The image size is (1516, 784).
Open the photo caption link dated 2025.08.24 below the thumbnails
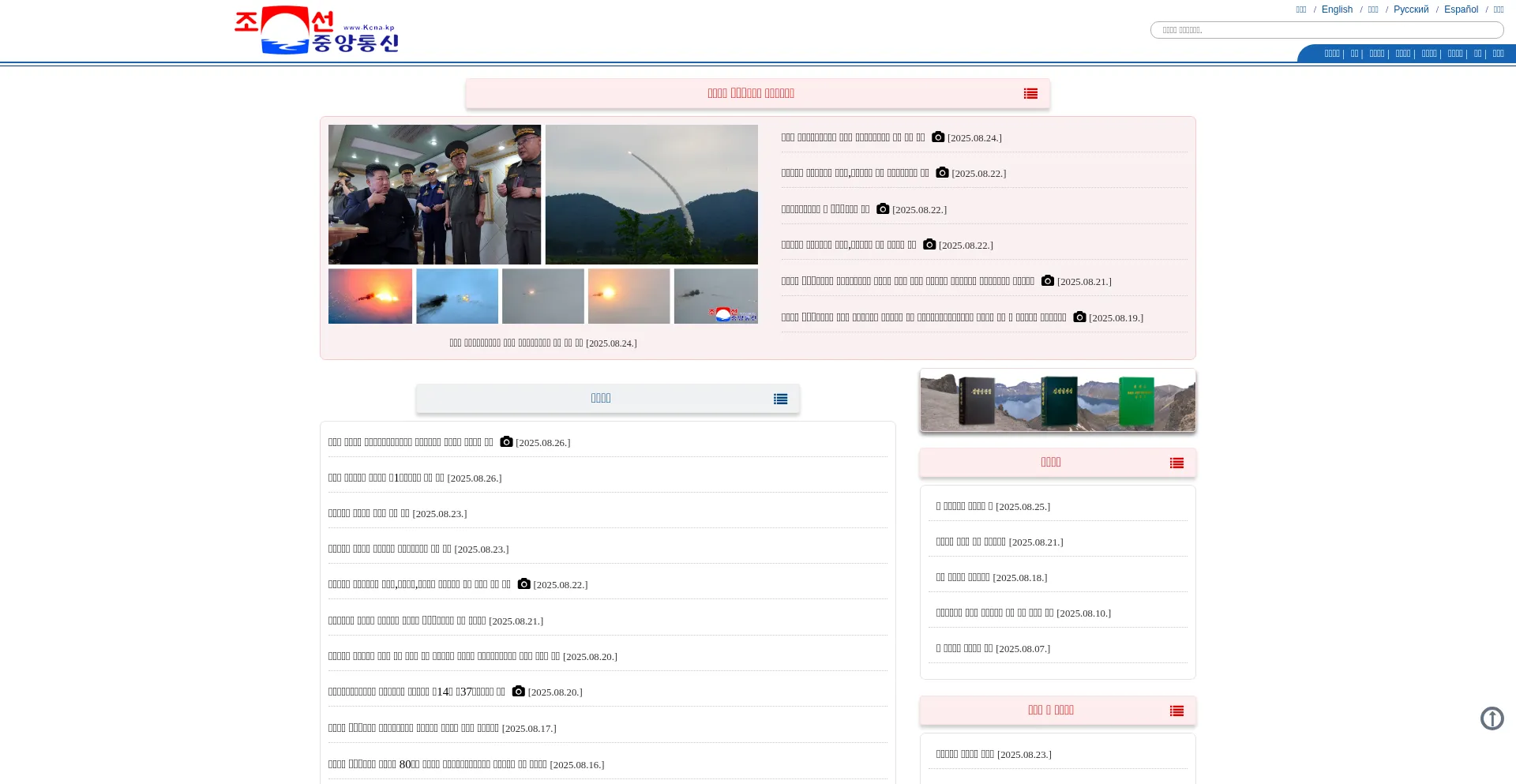pos(543,343)
